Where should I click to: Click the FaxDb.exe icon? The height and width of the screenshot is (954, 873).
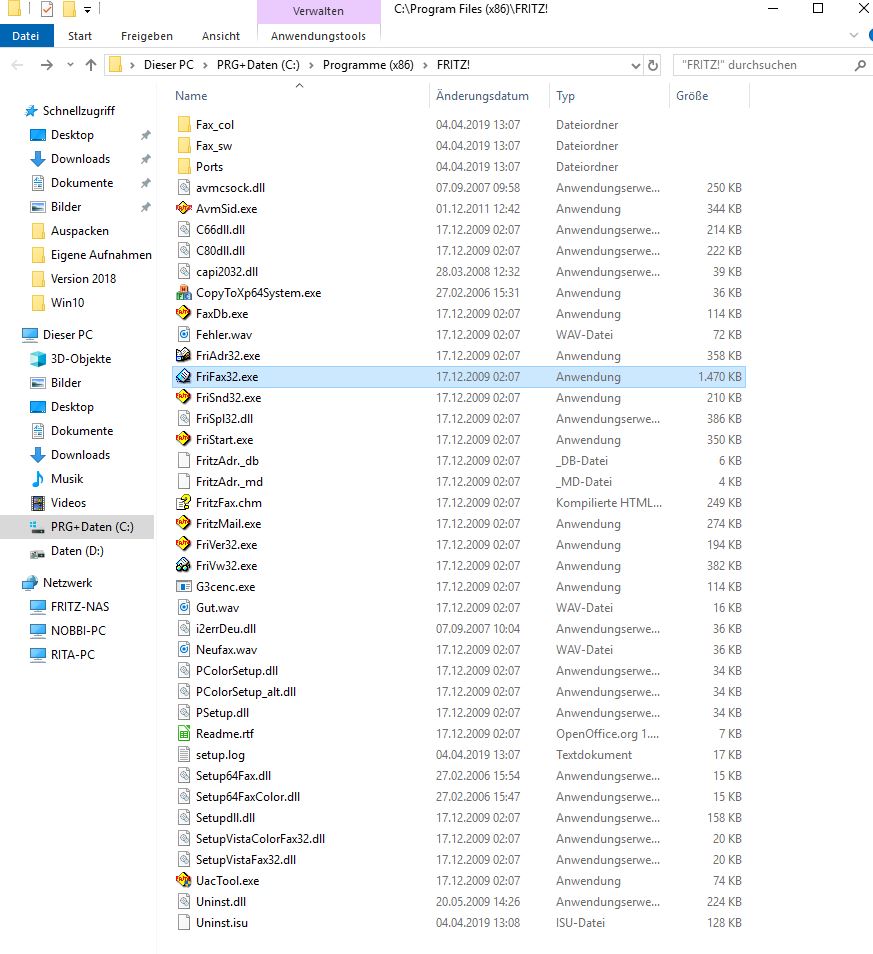coord(183,313)
